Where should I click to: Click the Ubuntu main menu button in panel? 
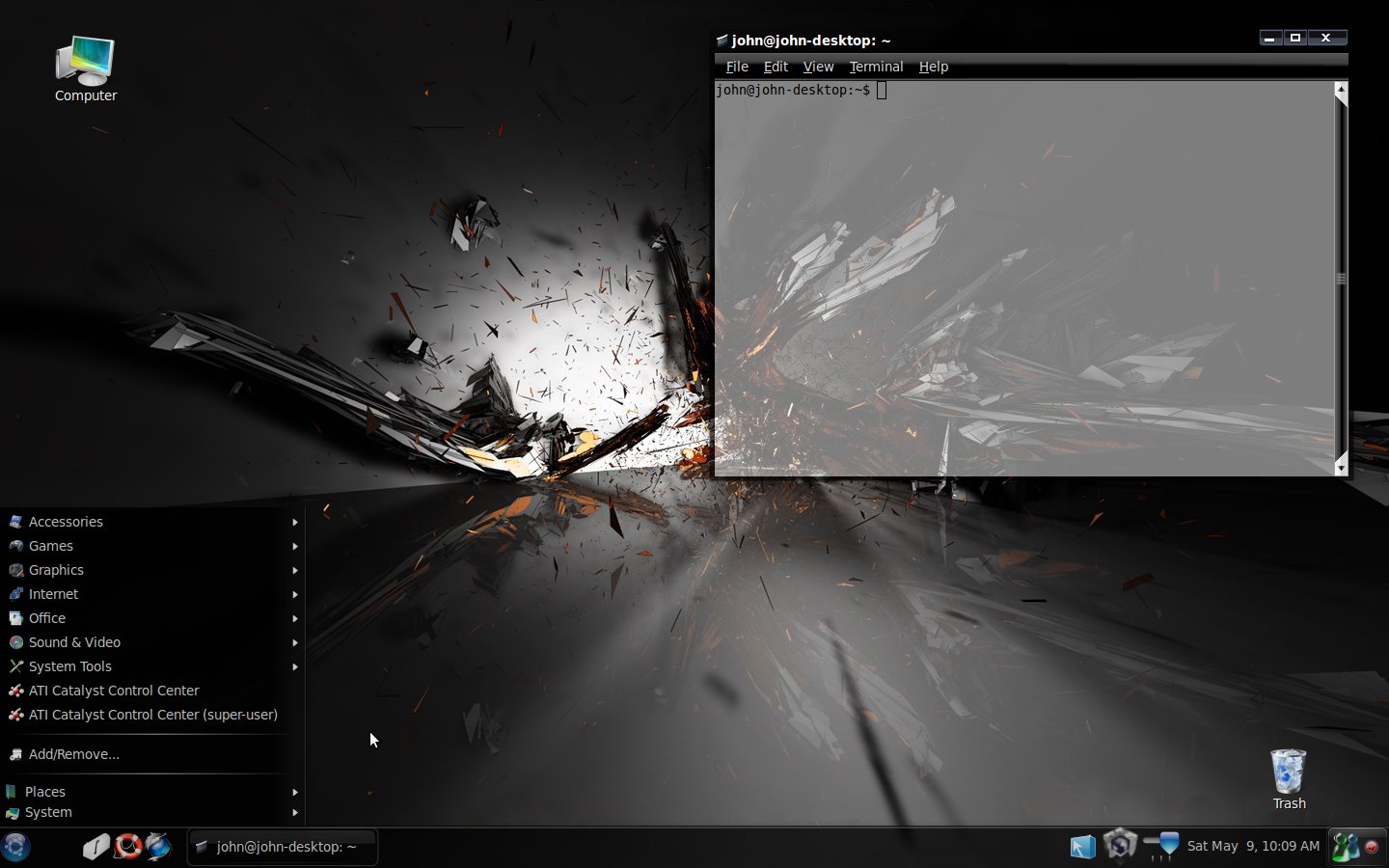[x=16, y=847]
